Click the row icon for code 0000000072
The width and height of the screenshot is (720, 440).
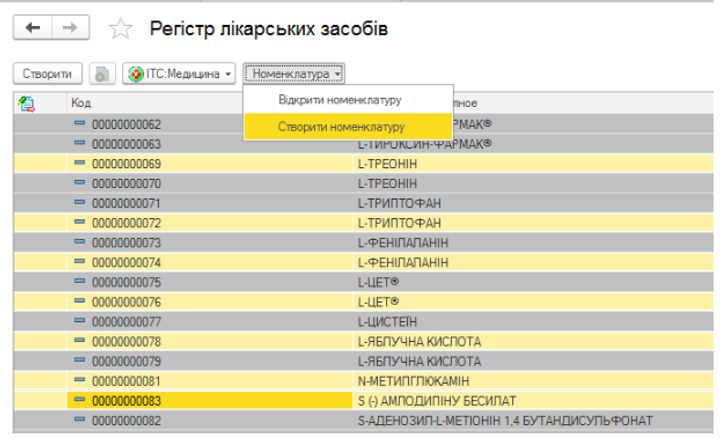tap(79, 222)
